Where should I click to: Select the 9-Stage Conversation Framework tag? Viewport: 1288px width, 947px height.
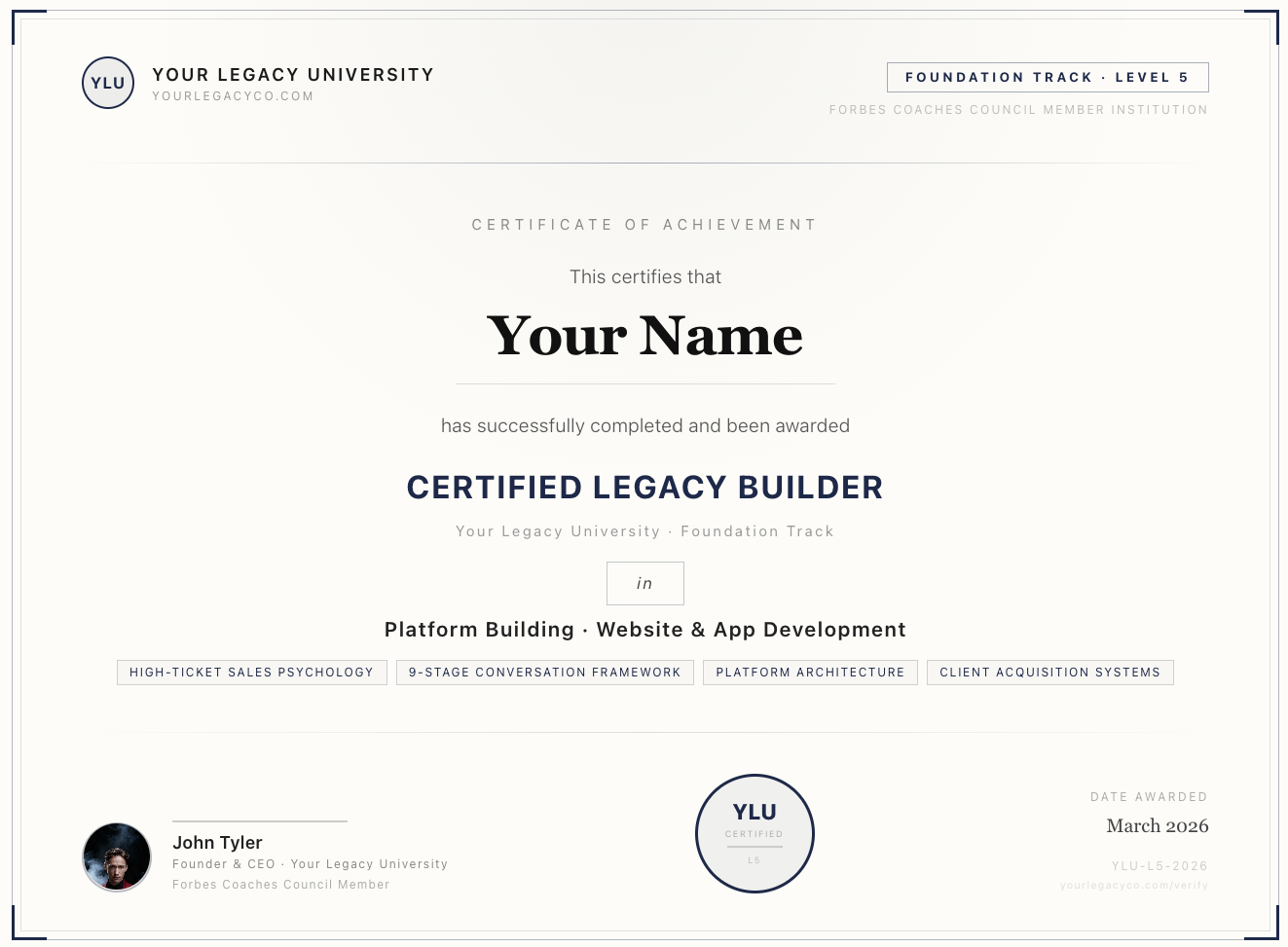pos(545,673)
